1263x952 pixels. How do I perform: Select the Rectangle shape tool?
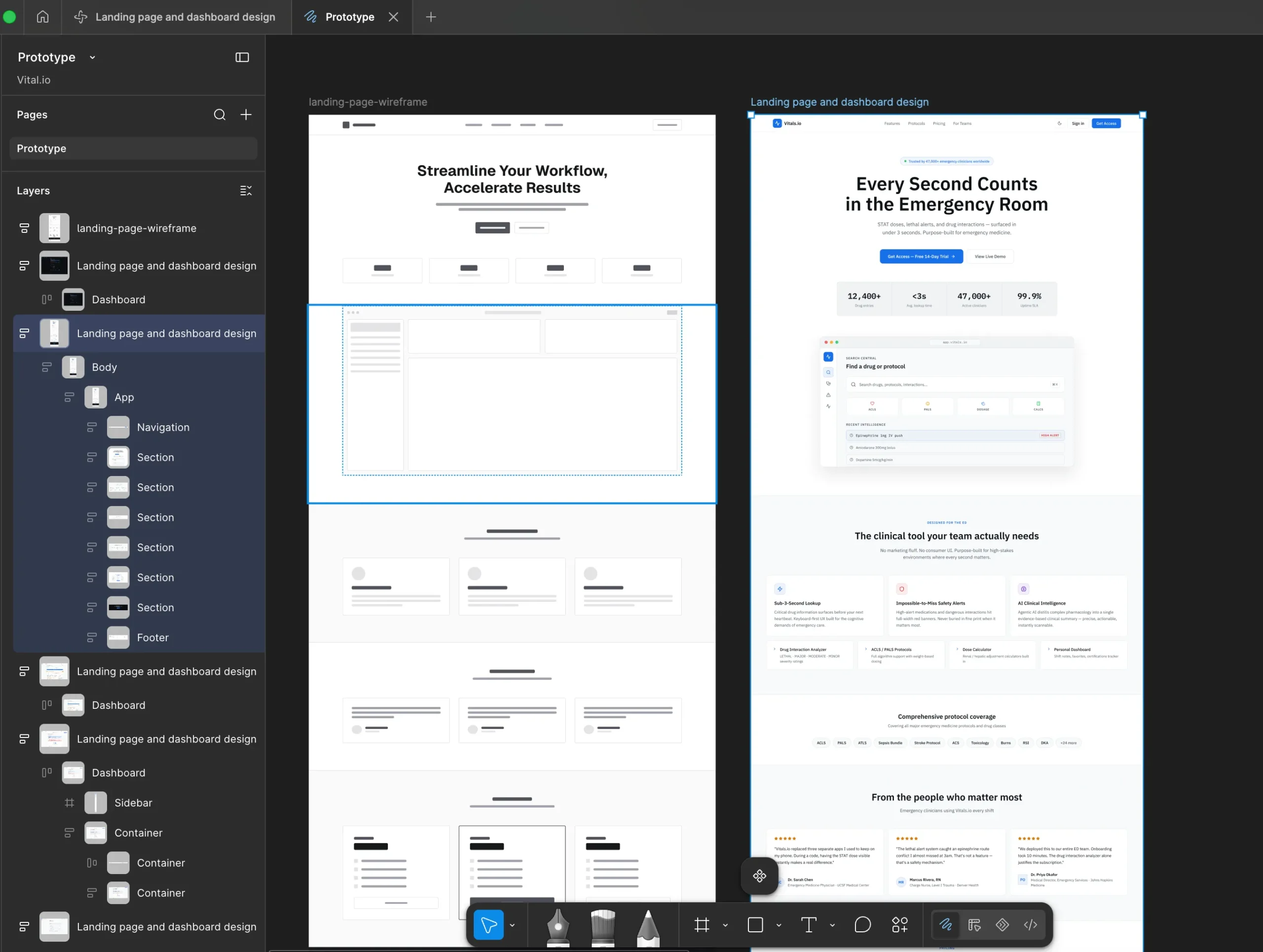pos(755,924)
